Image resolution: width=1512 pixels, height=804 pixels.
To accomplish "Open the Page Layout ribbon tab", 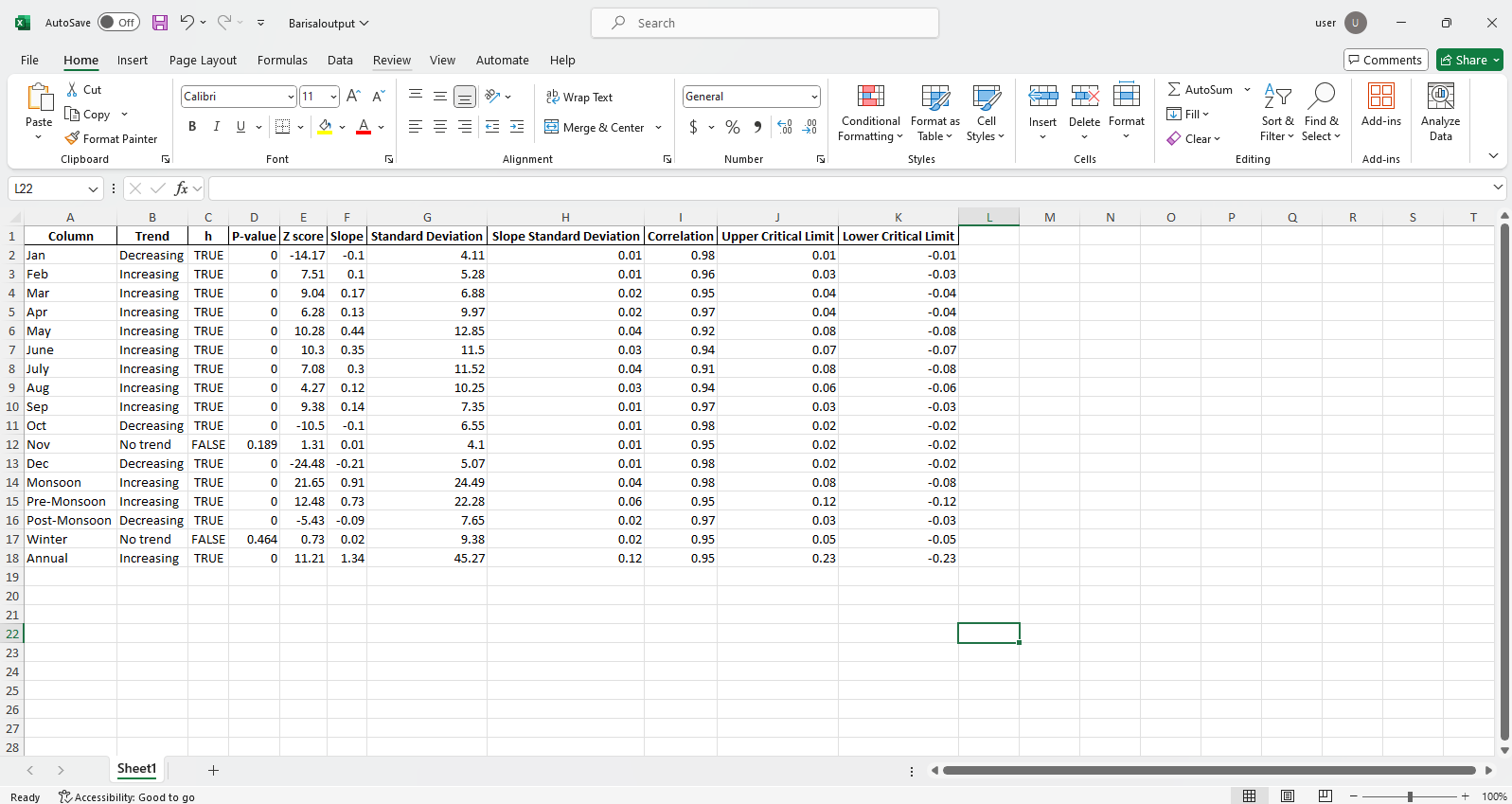I will pos(203,60).
